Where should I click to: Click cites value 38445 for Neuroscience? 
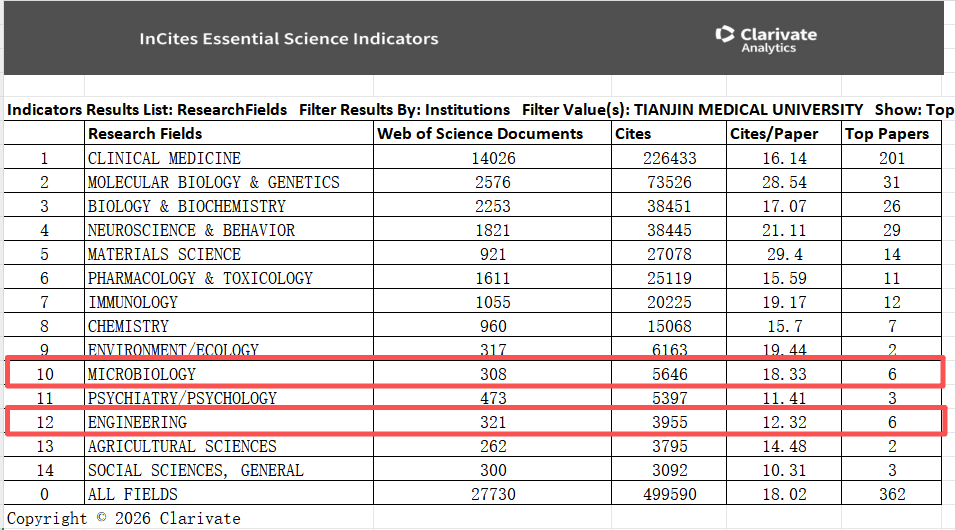click(x=669, y=230)
